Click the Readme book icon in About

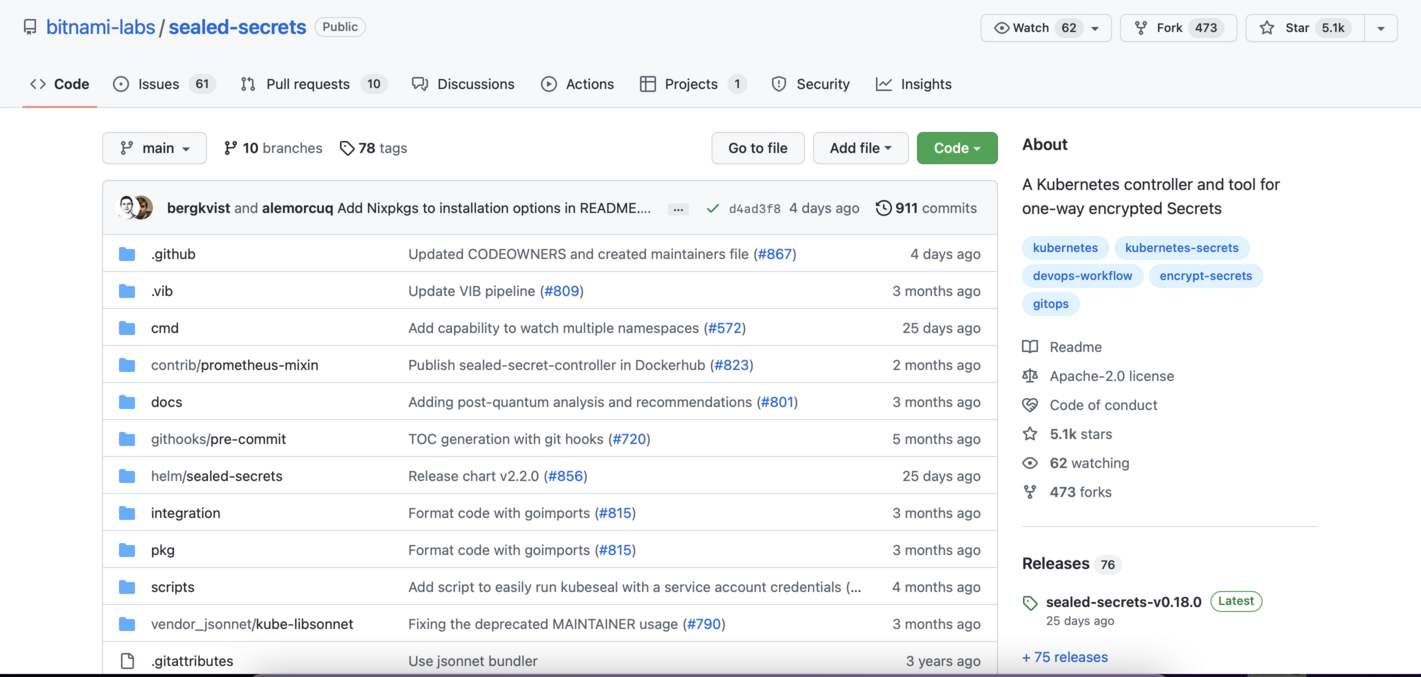[1030, 347]
